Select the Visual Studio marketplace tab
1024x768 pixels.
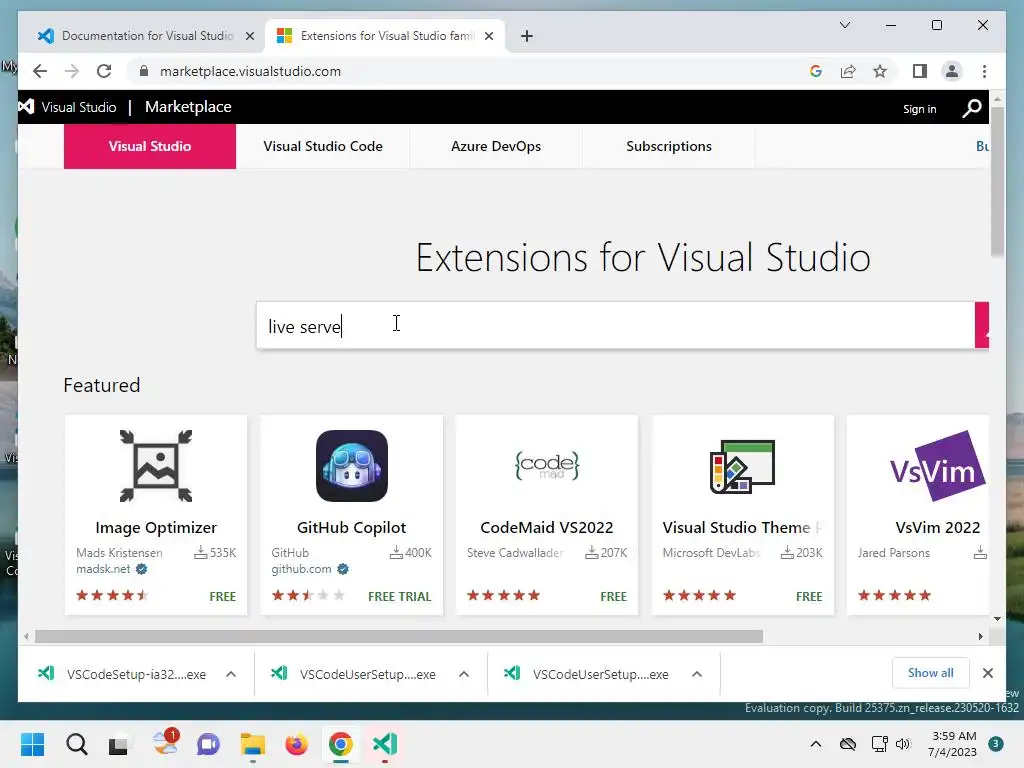[x=150, y=146]
